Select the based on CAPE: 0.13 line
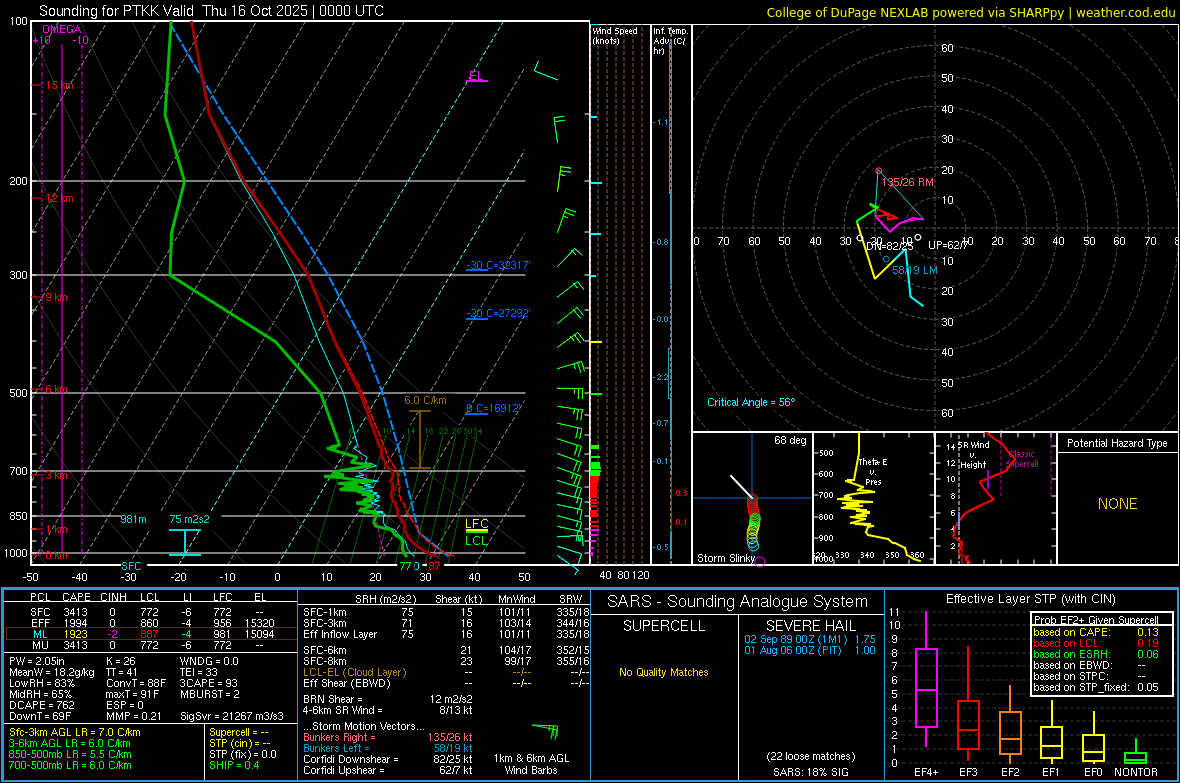This screenshot has height=783, width=1180. point(1096,632)
